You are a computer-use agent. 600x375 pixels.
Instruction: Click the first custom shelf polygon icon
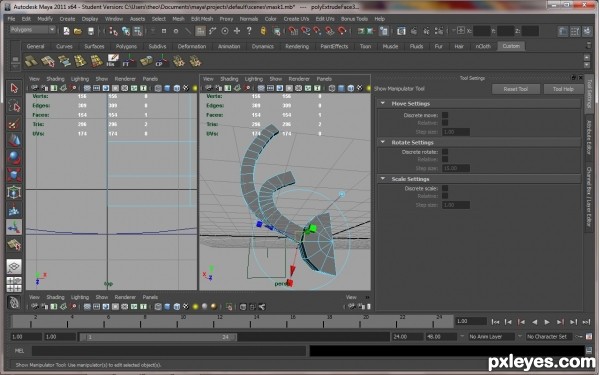[x=31, y=61]
